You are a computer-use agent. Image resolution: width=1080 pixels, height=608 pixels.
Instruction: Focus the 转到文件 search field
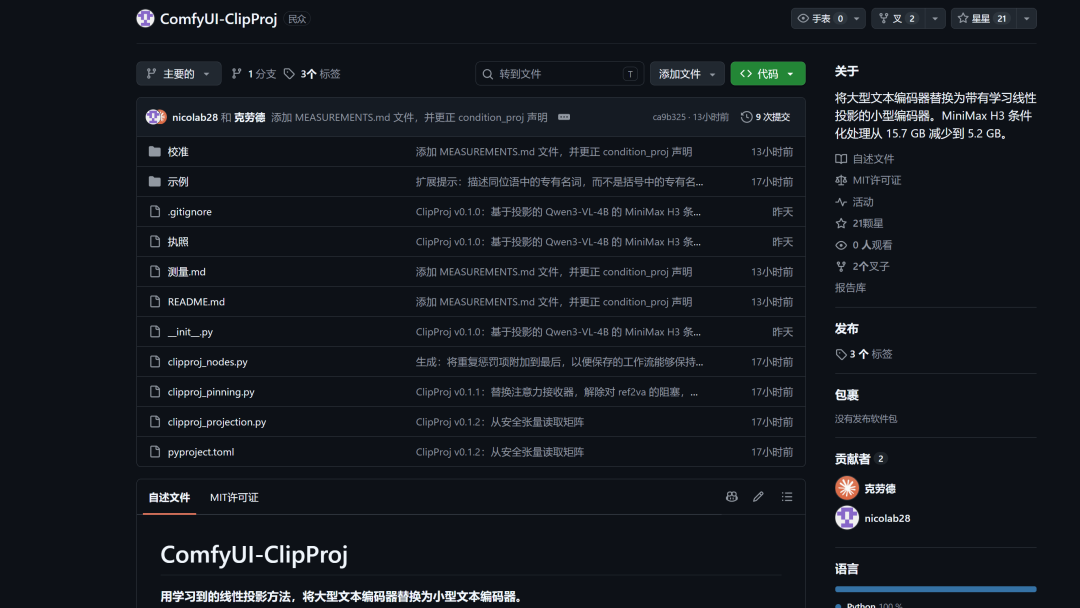pyautogui.click(x=559, y=74)
